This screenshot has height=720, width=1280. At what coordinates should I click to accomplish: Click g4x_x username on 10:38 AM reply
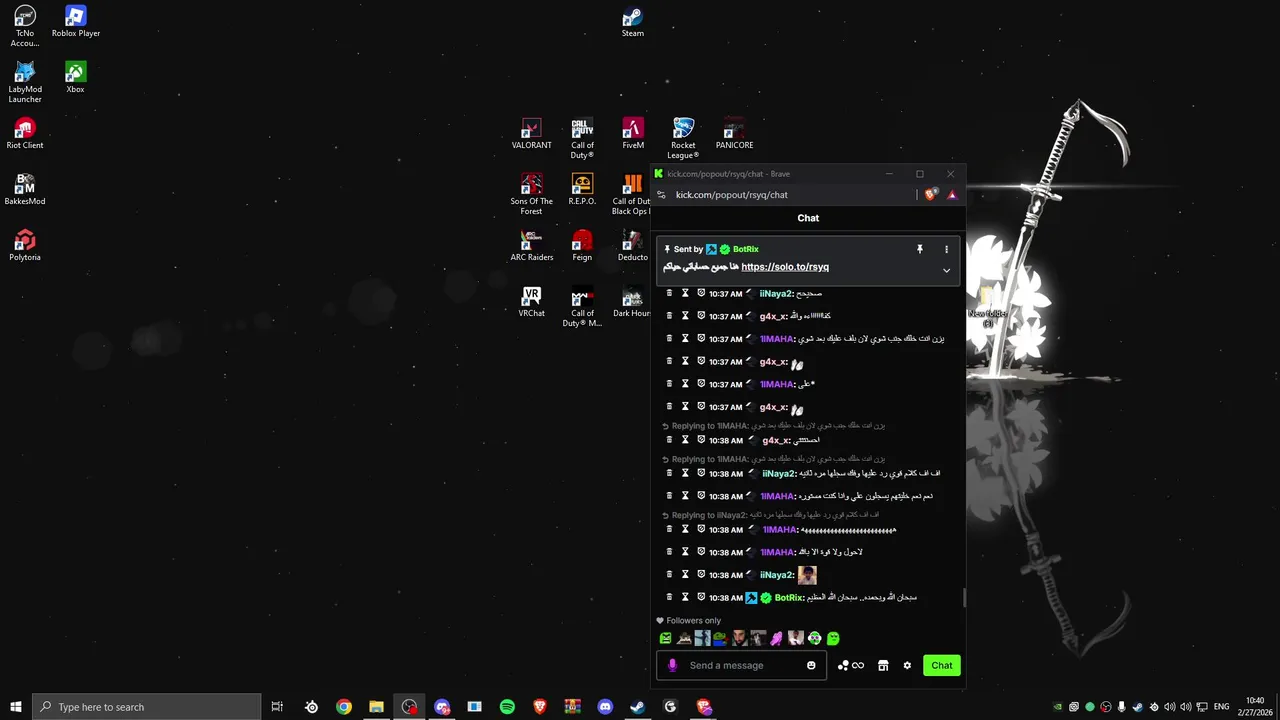776,440
